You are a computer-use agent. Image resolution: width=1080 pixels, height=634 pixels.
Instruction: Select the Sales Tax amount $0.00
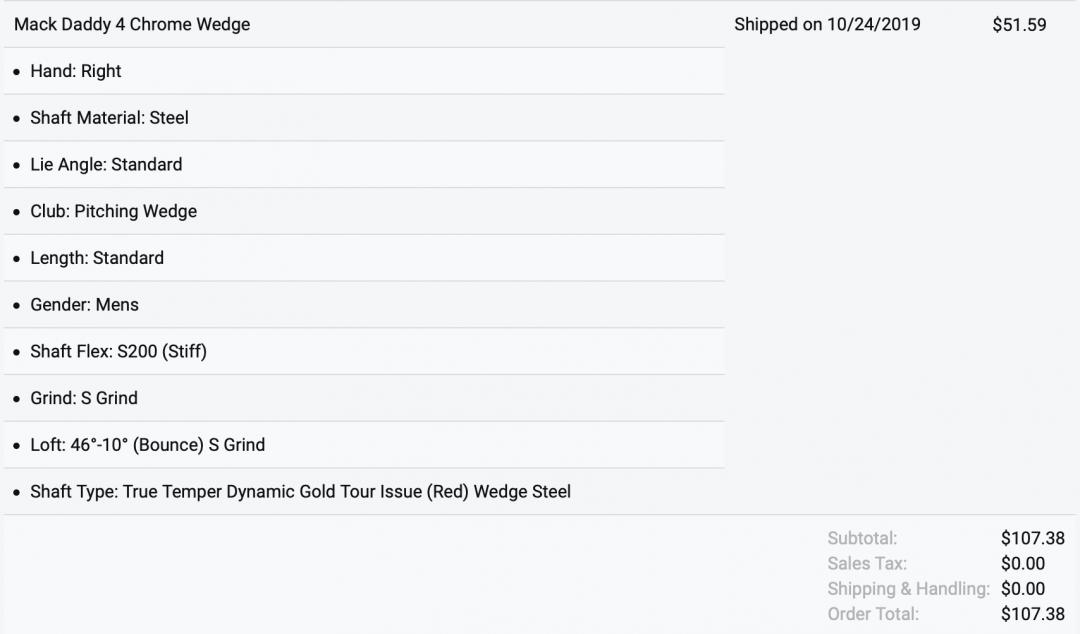point(1022,564)
